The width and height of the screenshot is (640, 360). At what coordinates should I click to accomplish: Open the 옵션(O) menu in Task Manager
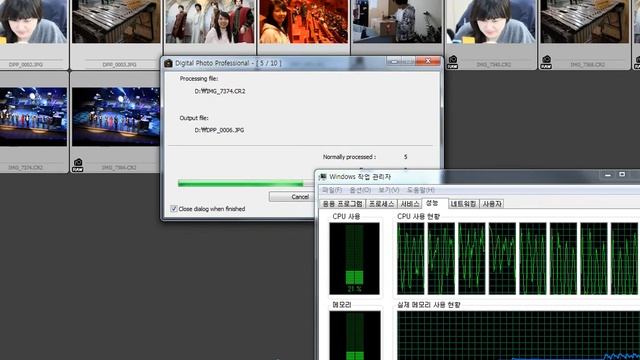click(360, 190)
